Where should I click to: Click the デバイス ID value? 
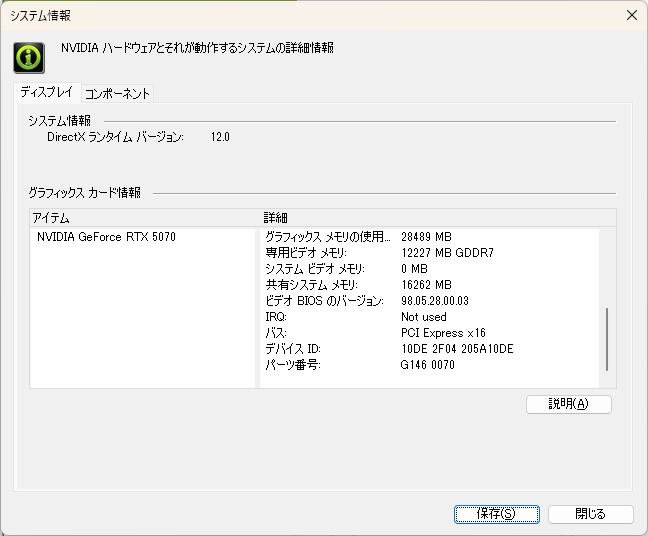pyautogui.click(x=457, y=349)
